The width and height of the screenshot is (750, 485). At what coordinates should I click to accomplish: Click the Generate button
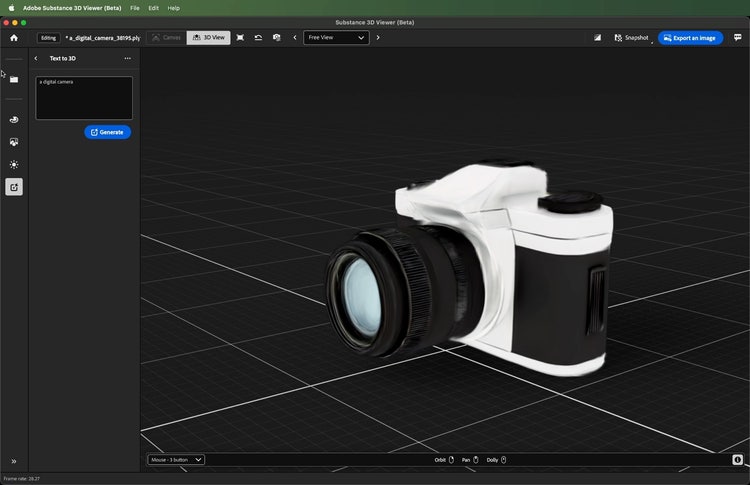click(x=108, y=132)
